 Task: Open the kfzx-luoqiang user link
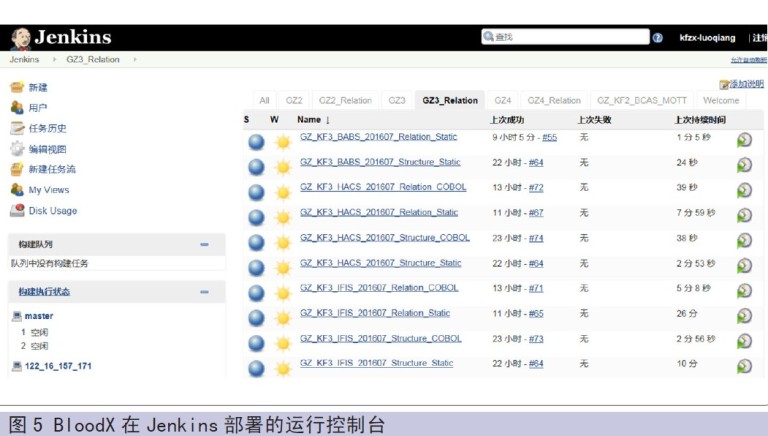coord(707,38)
